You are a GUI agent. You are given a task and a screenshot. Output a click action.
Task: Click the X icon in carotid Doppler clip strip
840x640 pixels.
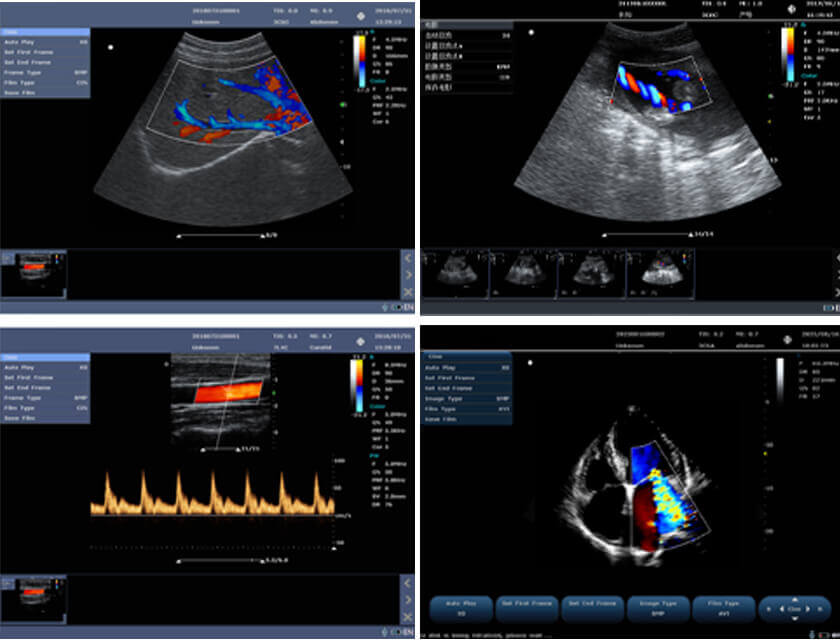[408, 617]
